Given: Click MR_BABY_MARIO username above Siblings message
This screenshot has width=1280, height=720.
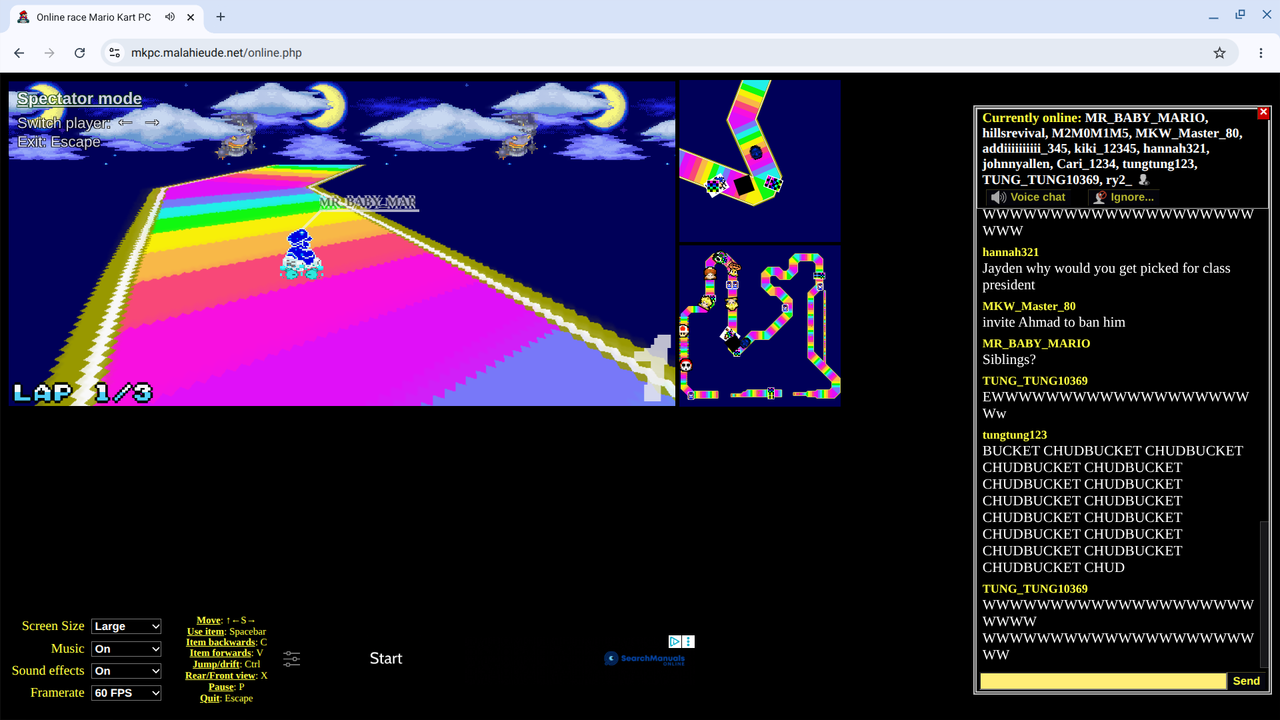Looking at the screenshot, I should (1036, 343).
